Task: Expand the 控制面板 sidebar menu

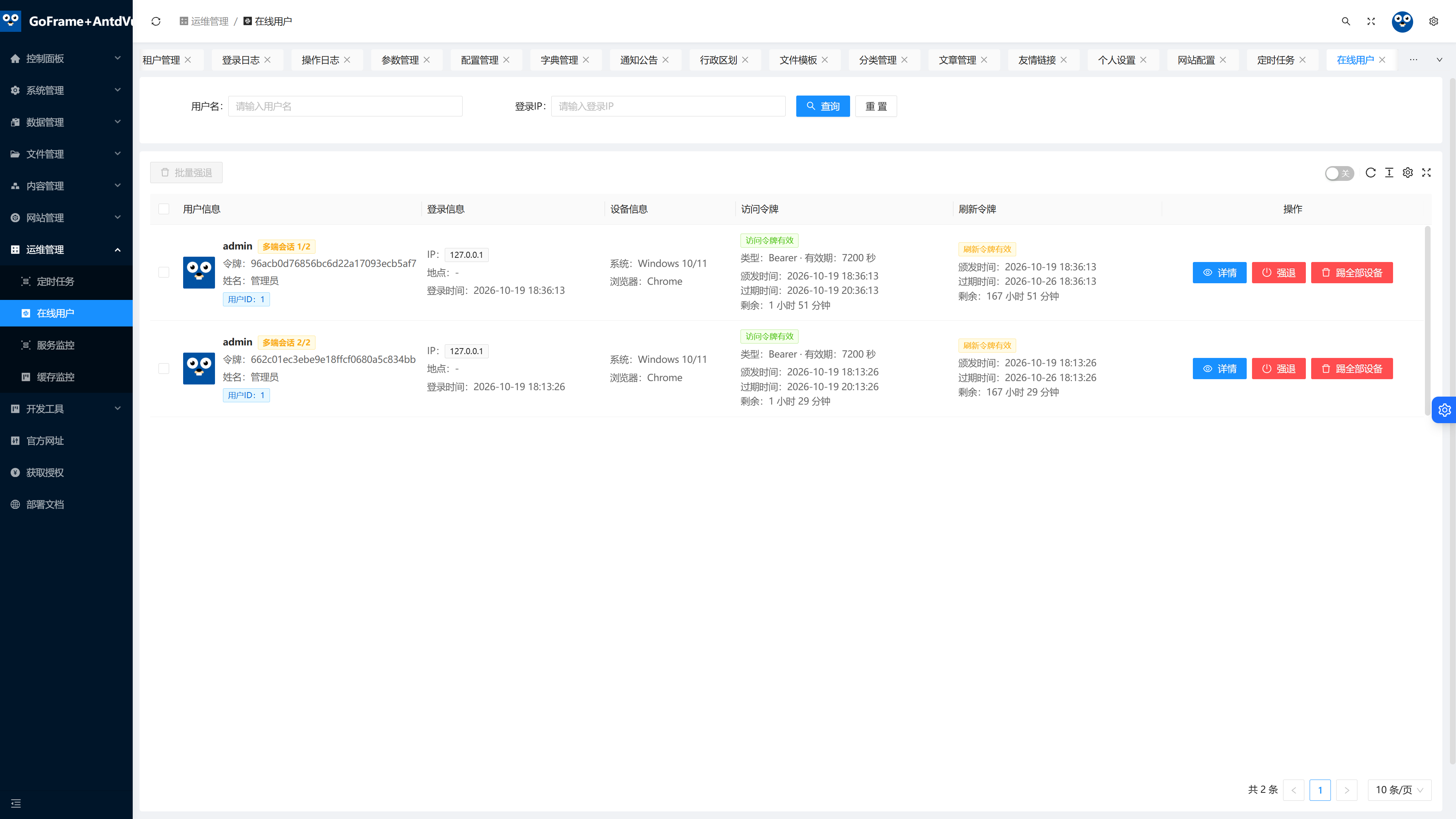Action: pos(66,58)
